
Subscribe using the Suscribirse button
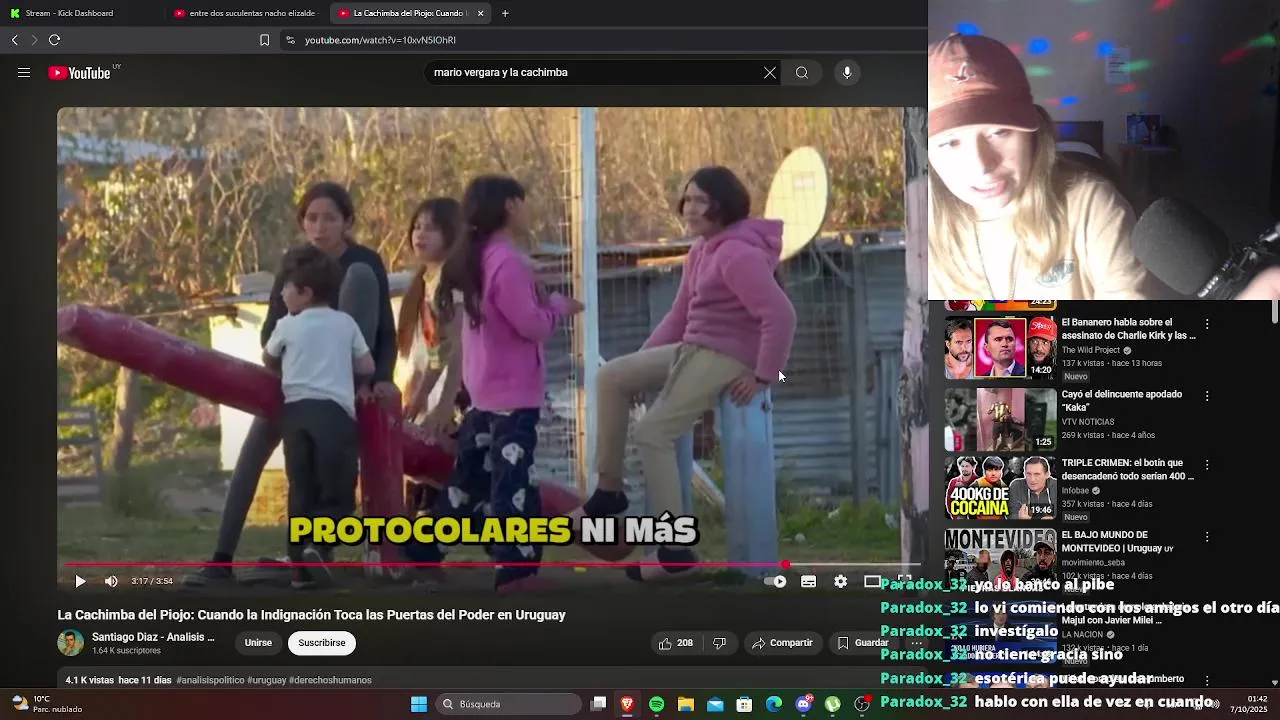click(322, 643)
